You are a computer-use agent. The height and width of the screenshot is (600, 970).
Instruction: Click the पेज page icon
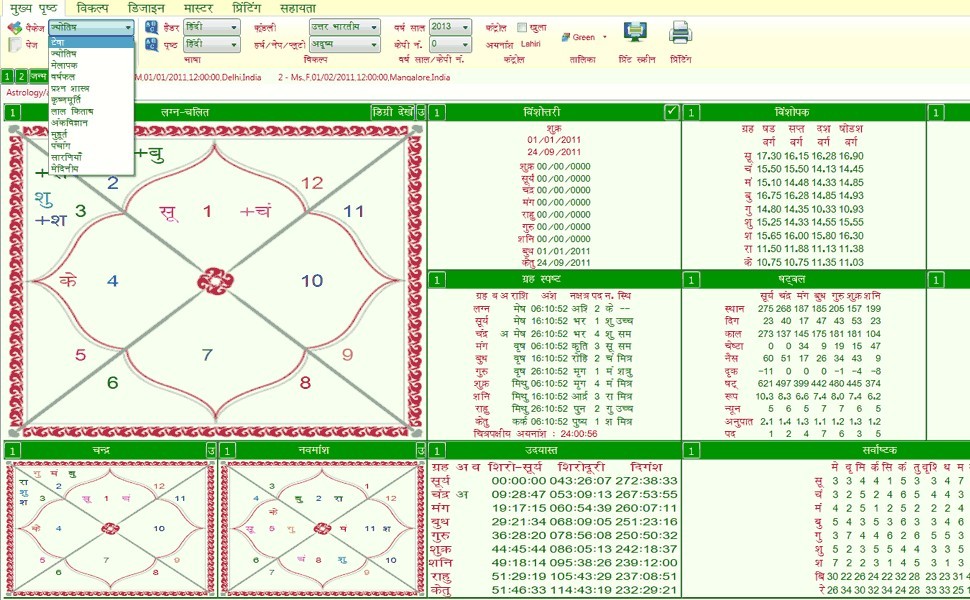(x=15, y=45)
